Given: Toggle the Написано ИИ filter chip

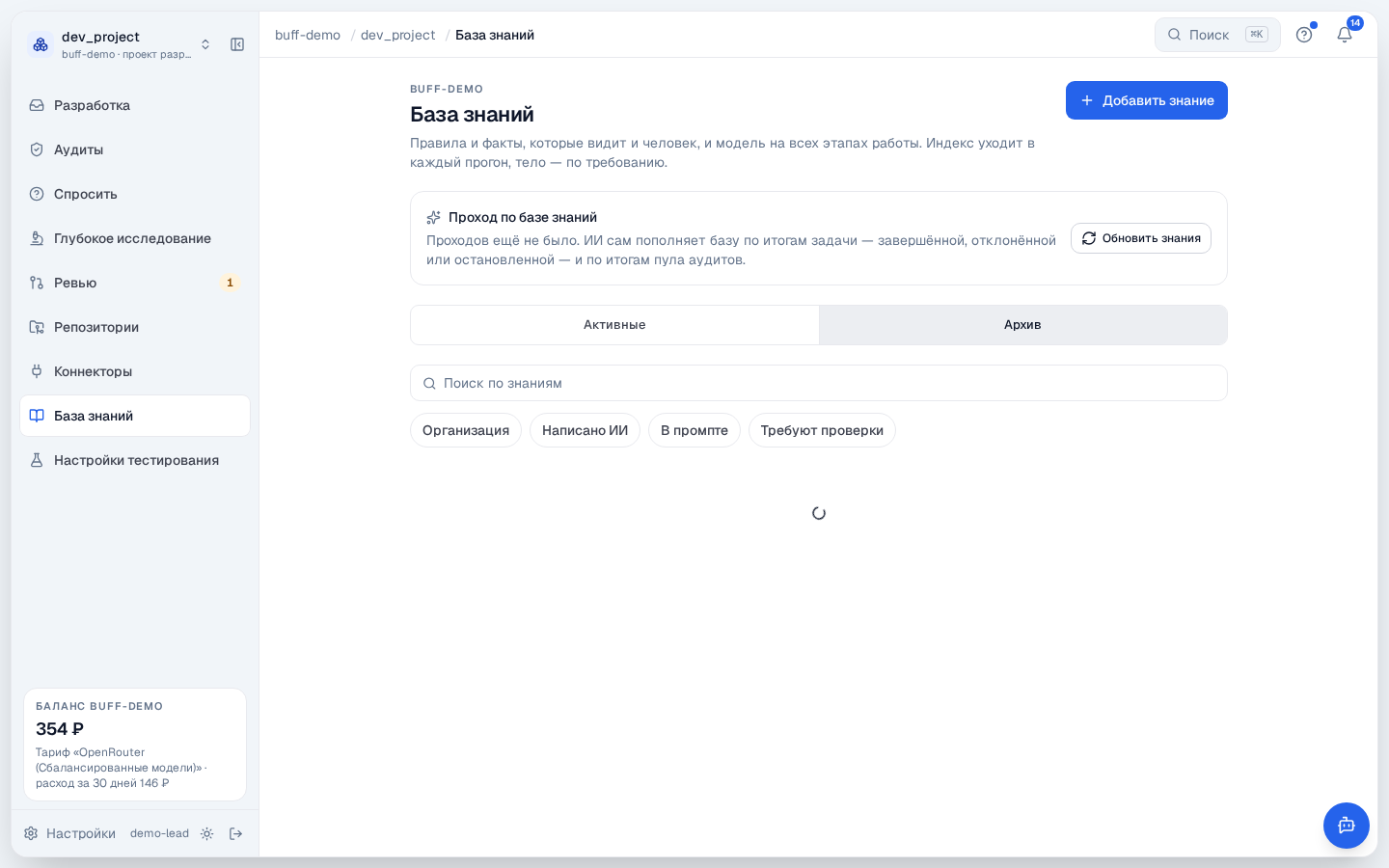Looking at the screenshot, I should tap(585, 430).
